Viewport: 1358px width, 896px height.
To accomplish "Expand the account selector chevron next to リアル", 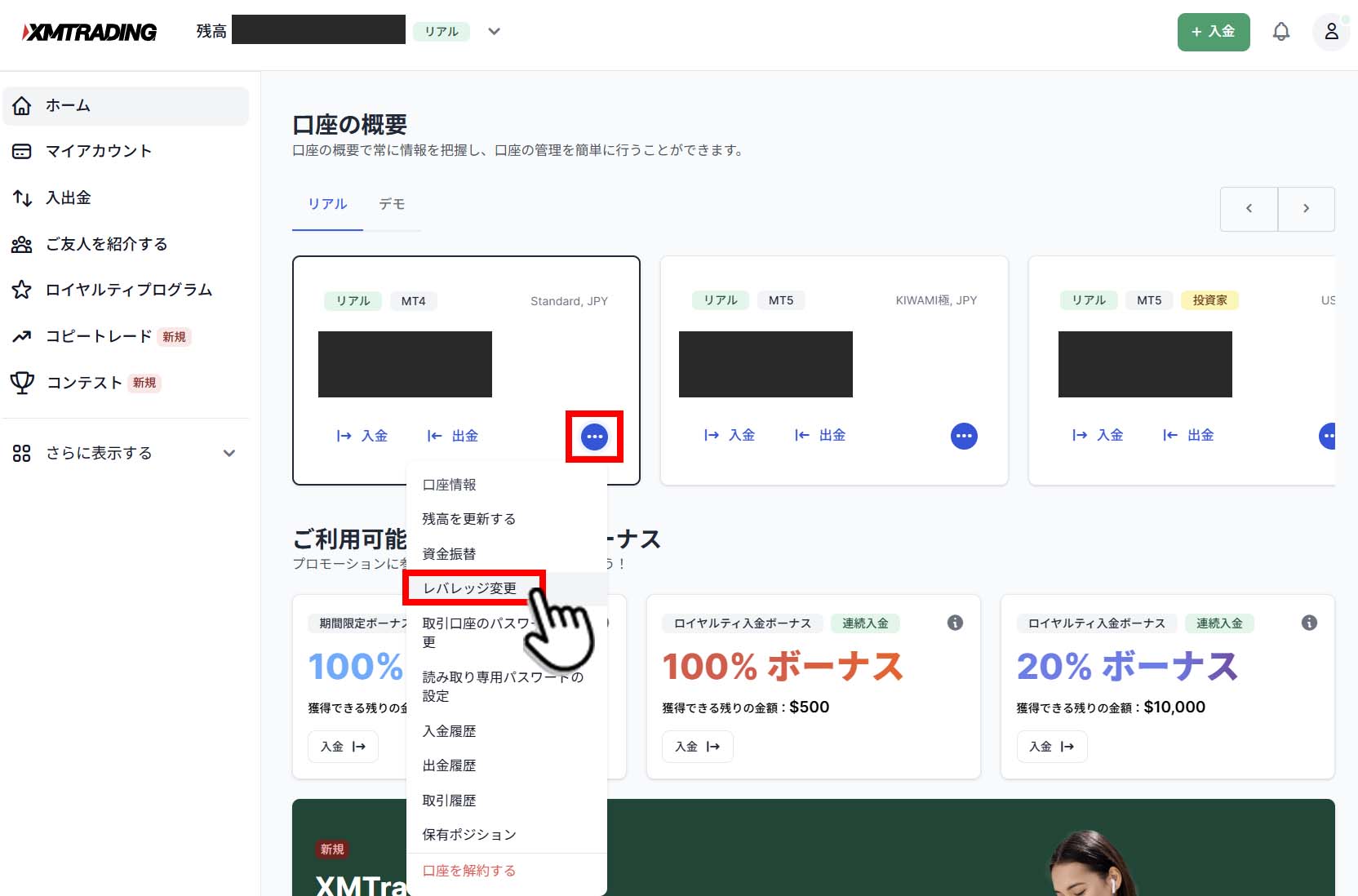I will pos(494,32).
